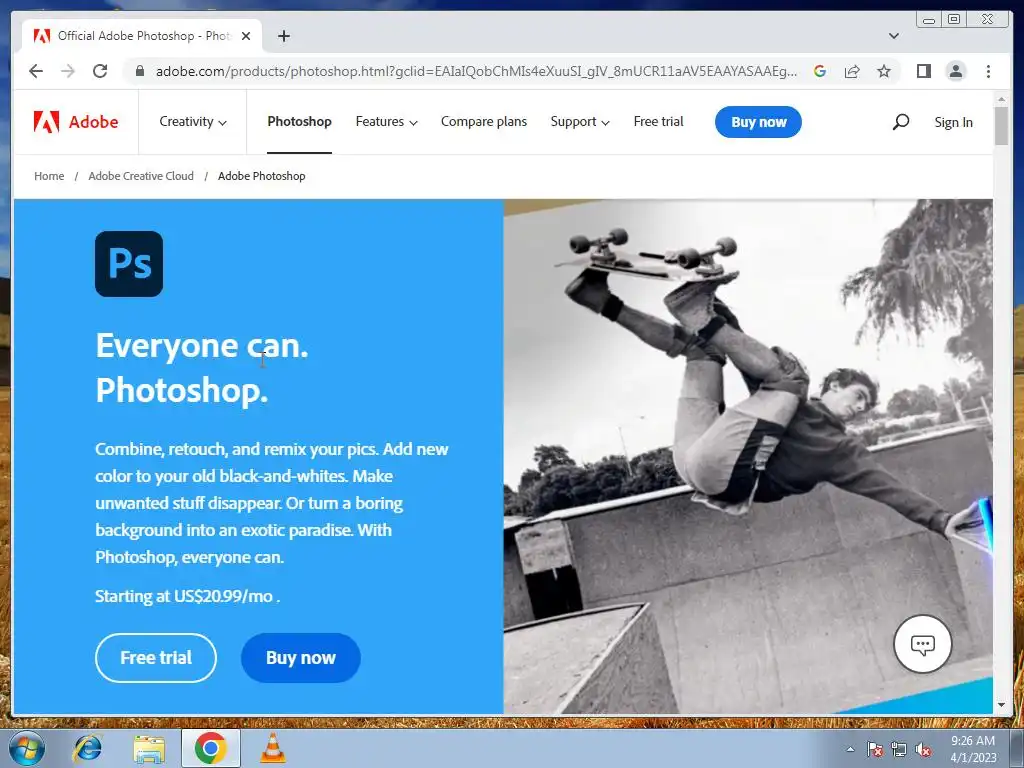Toggle the browser side panel icon
The image size is (1024, 768).
click(x=923, y=71)
